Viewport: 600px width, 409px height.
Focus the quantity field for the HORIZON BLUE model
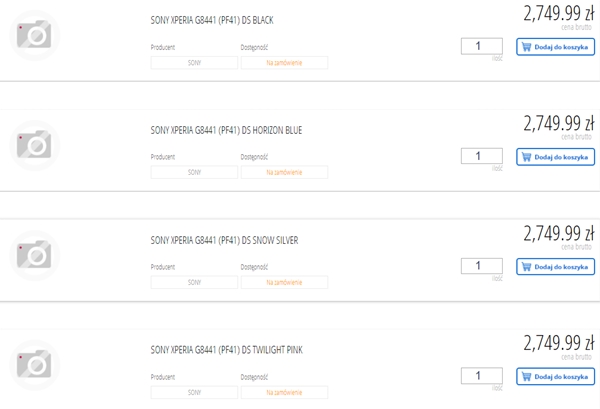point(482,156)
